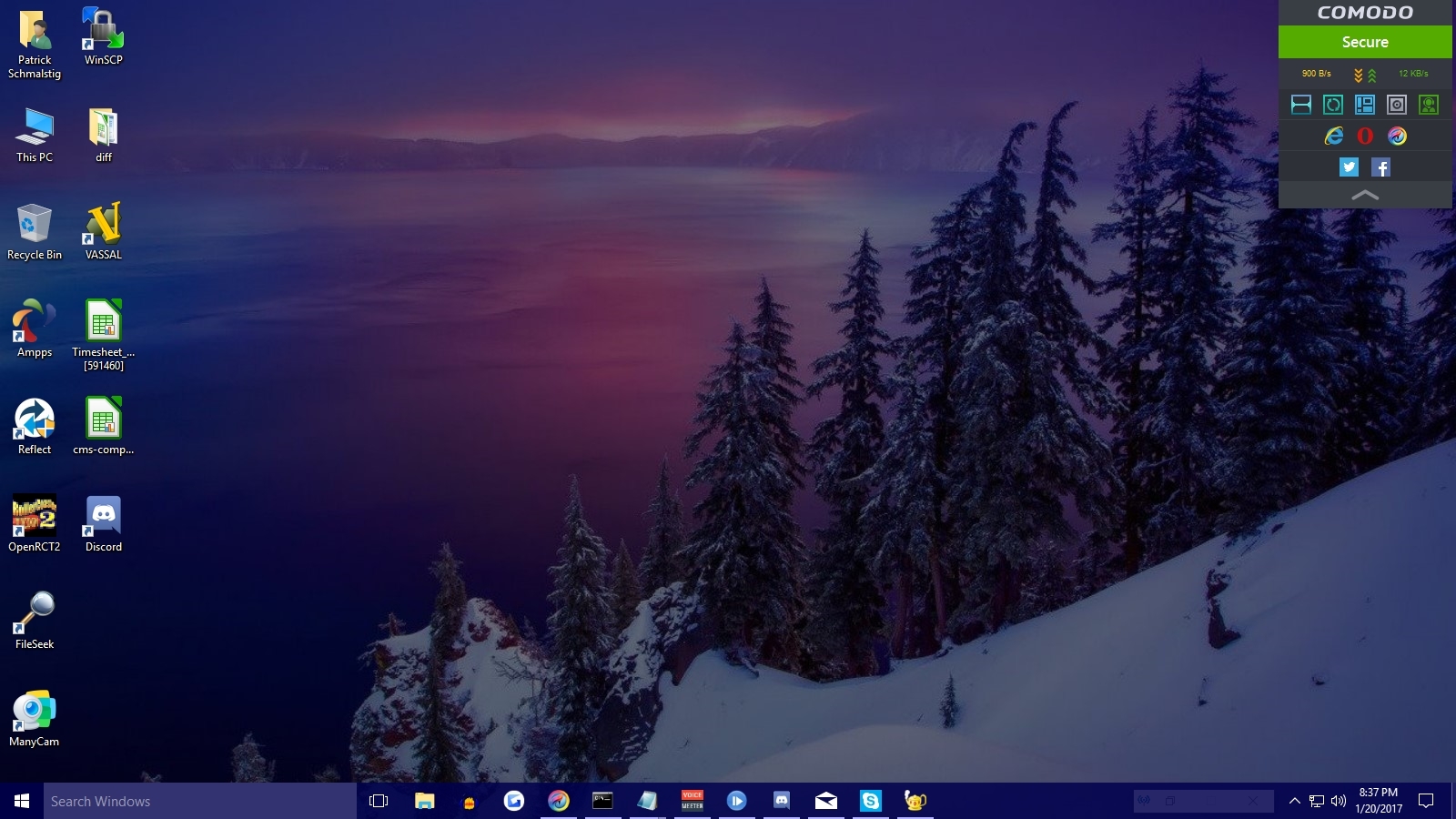Click the 8:37 PM clock and date
Viewport: 1456px width, 819px height.
click(1379, 801)
